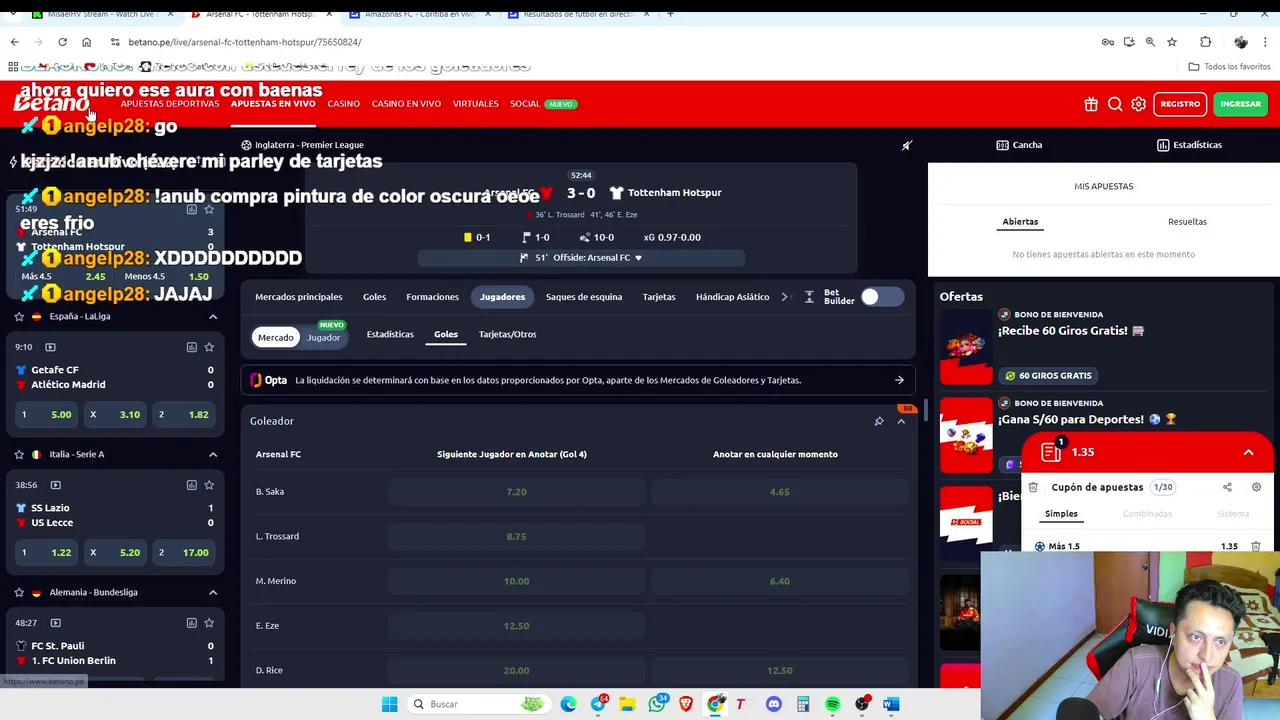Screen dimensions: 1280x720
Task: Expand the bet slip panel chevron
Action: coord(1248,452)
